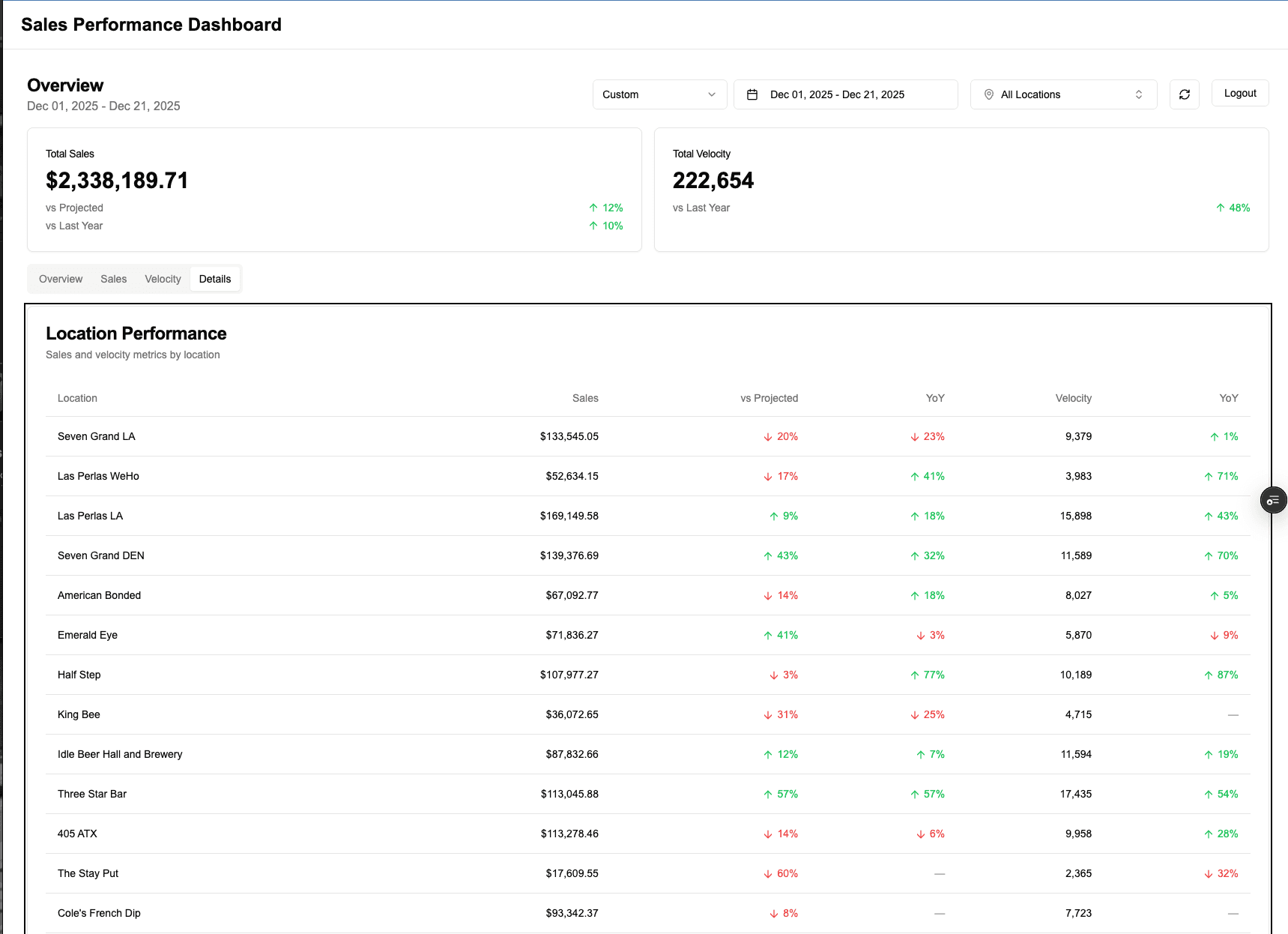The height and width of the screenshot is (934, 1288).
Task: Click the Cole's French Dip row
Action: [x=644, y=913]
